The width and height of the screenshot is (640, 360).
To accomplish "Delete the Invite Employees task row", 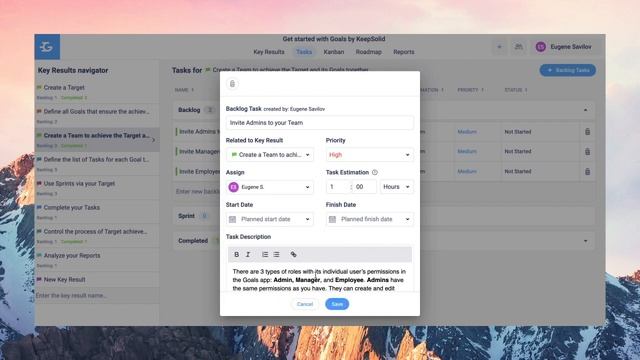I will click(x=587, y=171).
